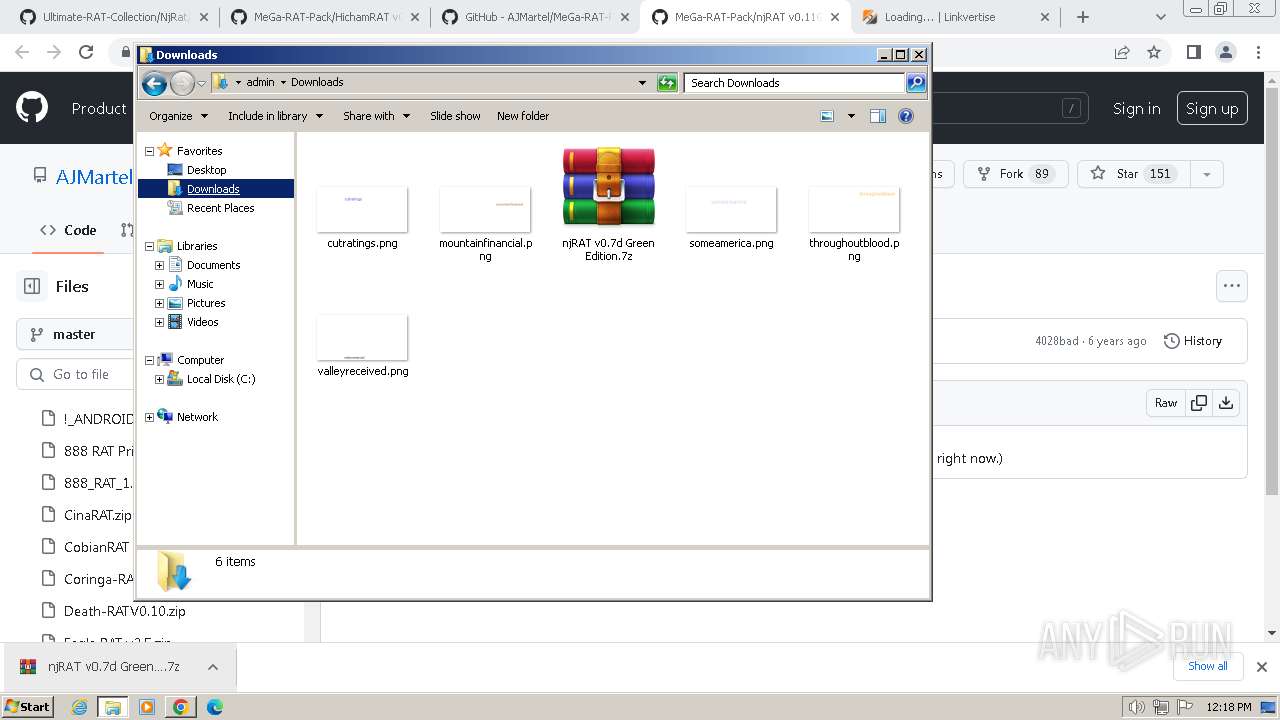Expand the Videos library node
The height and width of the screenshot is (720, 1280).
tap(159, 322)
